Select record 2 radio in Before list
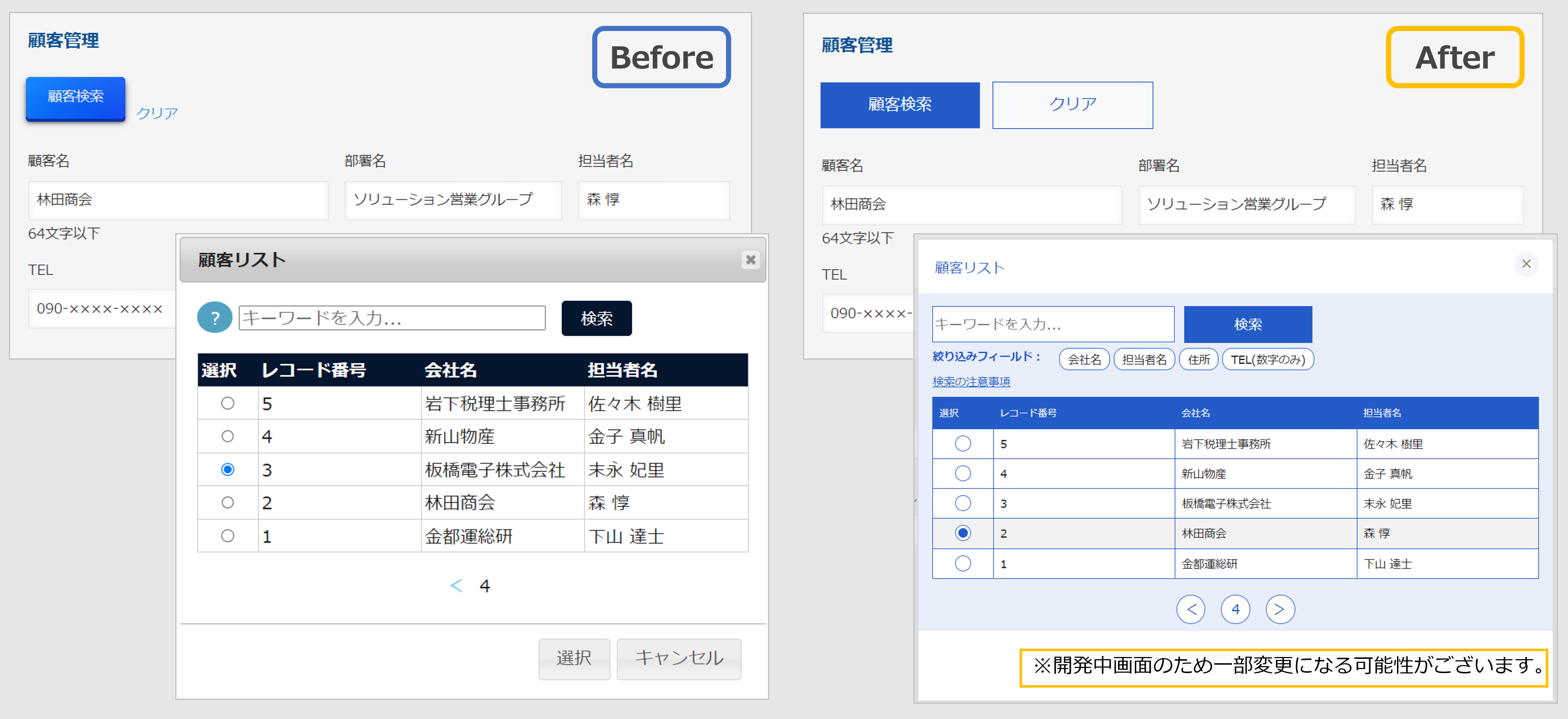Image resolution: width=1568 pixels, height=719 pixels. 228,502
